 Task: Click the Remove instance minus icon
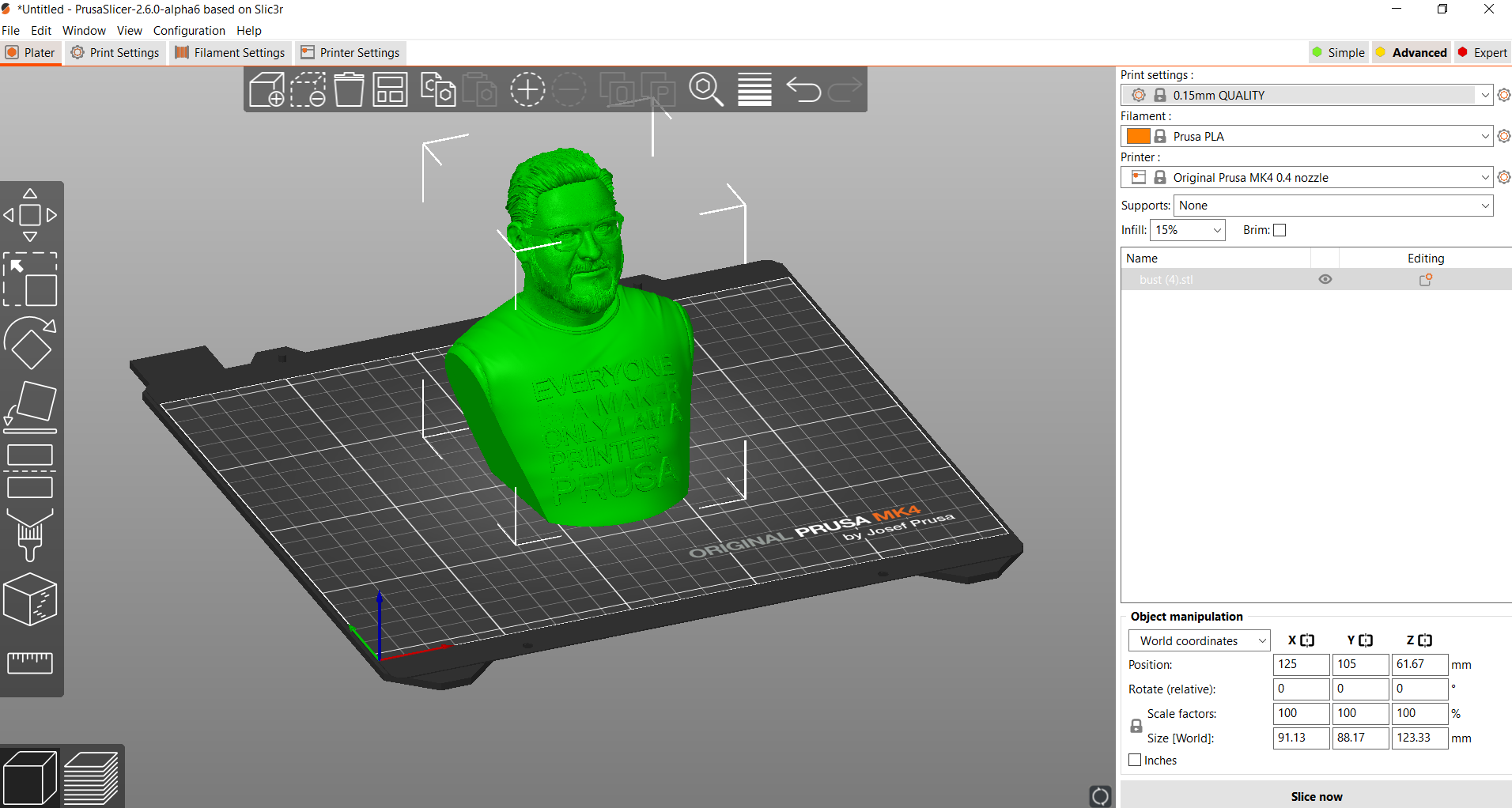[569, 89]
